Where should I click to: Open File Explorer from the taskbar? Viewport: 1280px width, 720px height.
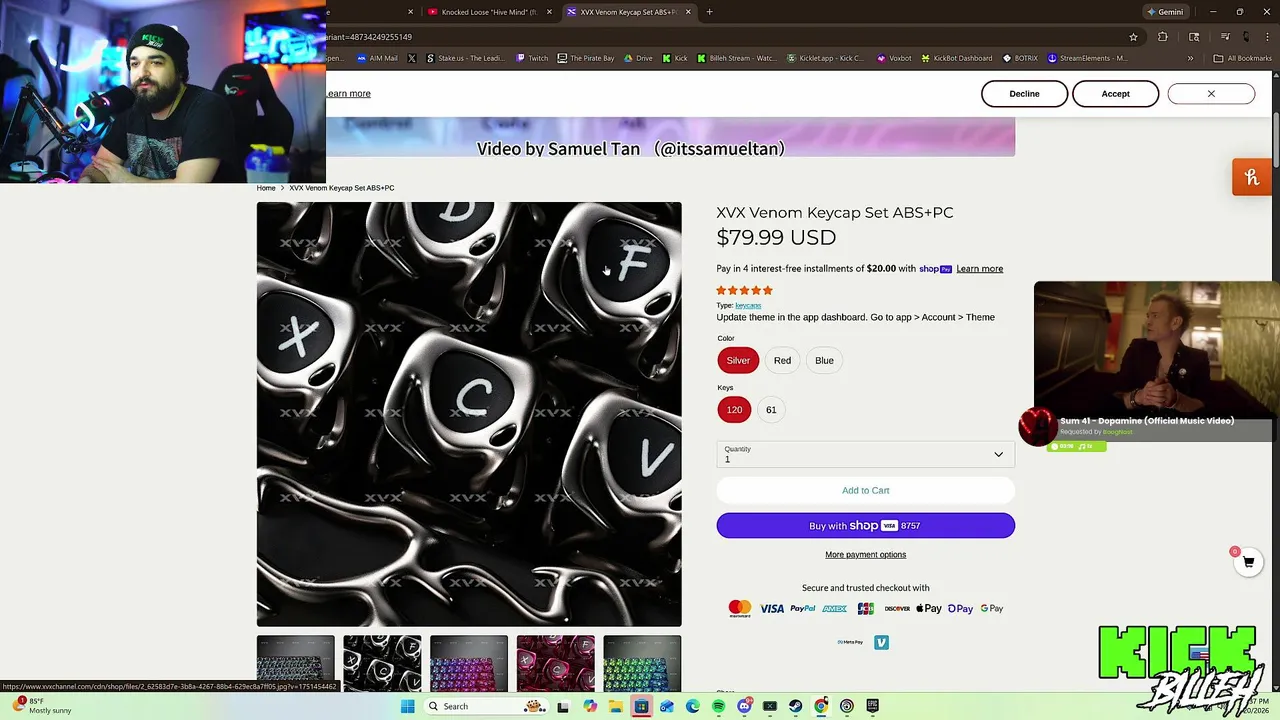(x=615, y=706)
